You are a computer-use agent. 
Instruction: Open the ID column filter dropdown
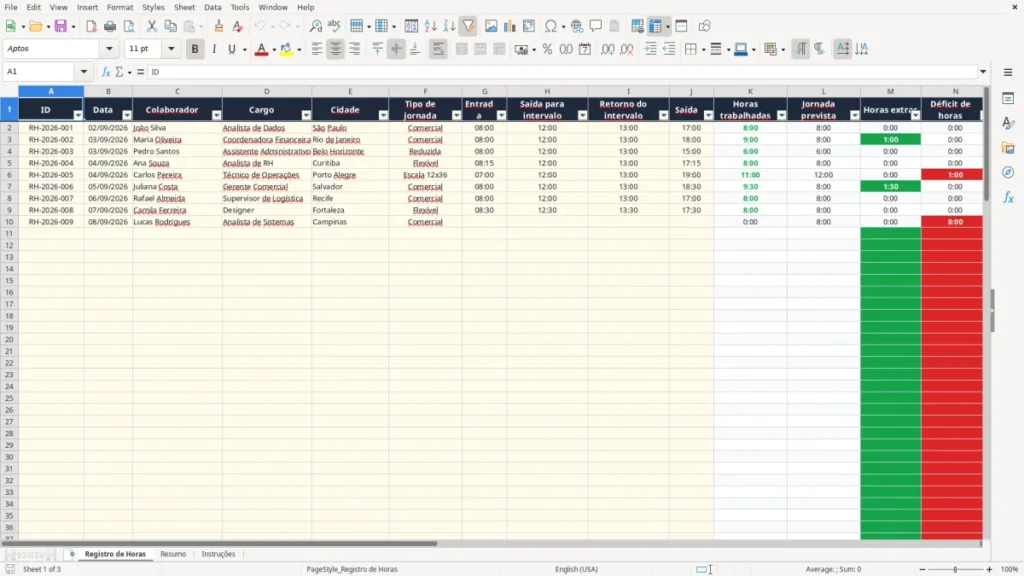(x=78, y=116)
